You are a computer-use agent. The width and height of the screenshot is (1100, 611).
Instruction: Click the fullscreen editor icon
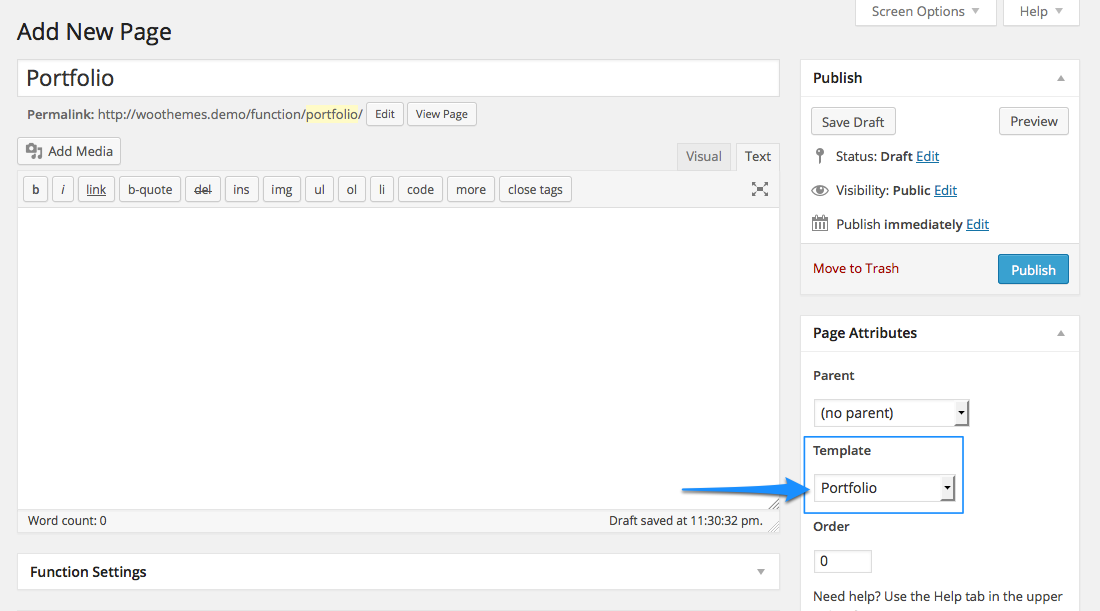[x=760, y=189]
